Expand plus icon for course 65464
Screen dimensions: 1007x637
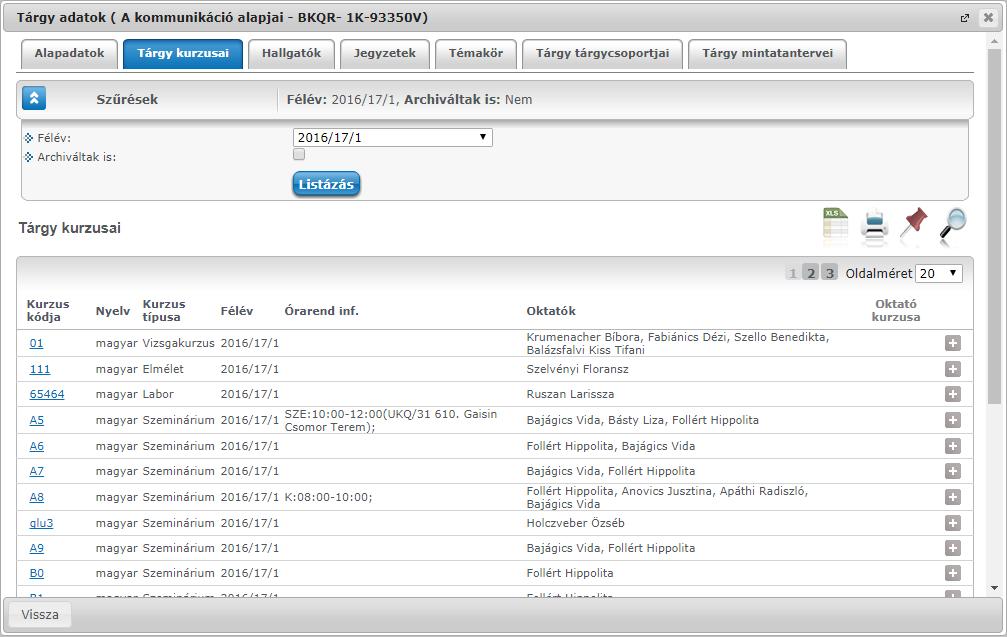click(952, 394)
